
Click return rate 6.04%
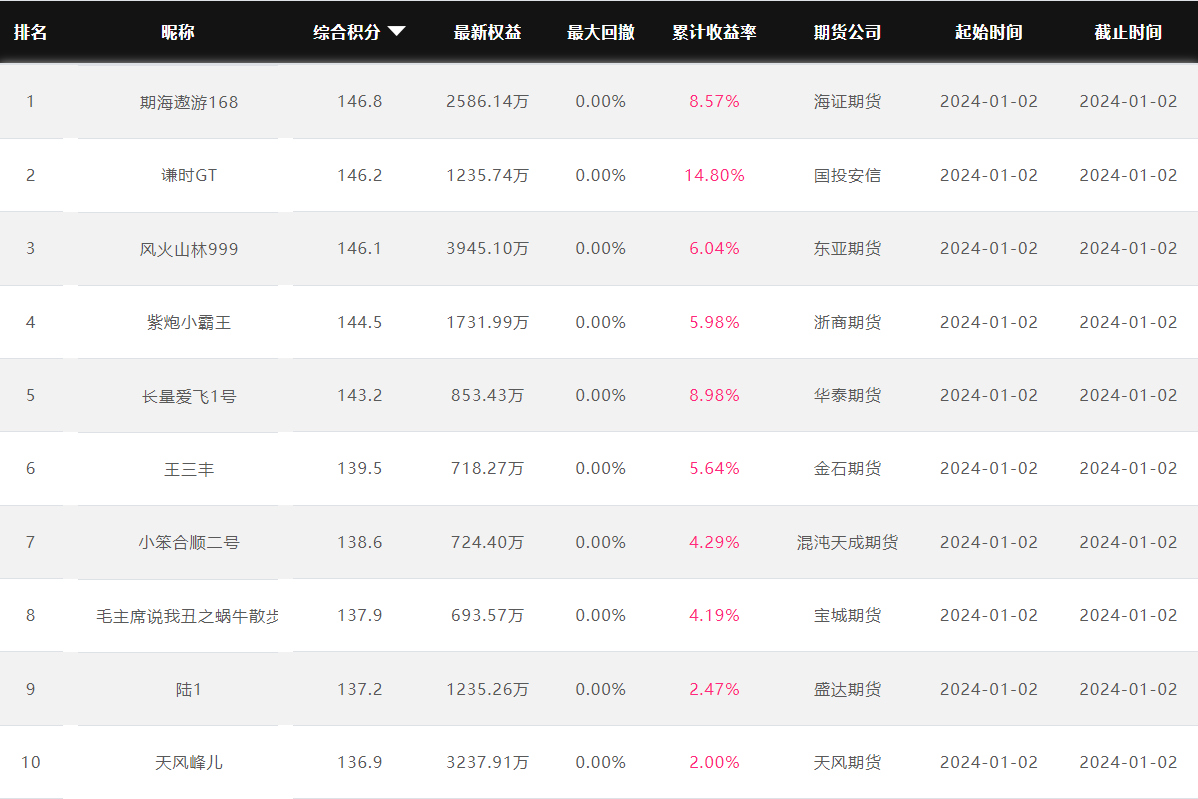pos(714,248)
